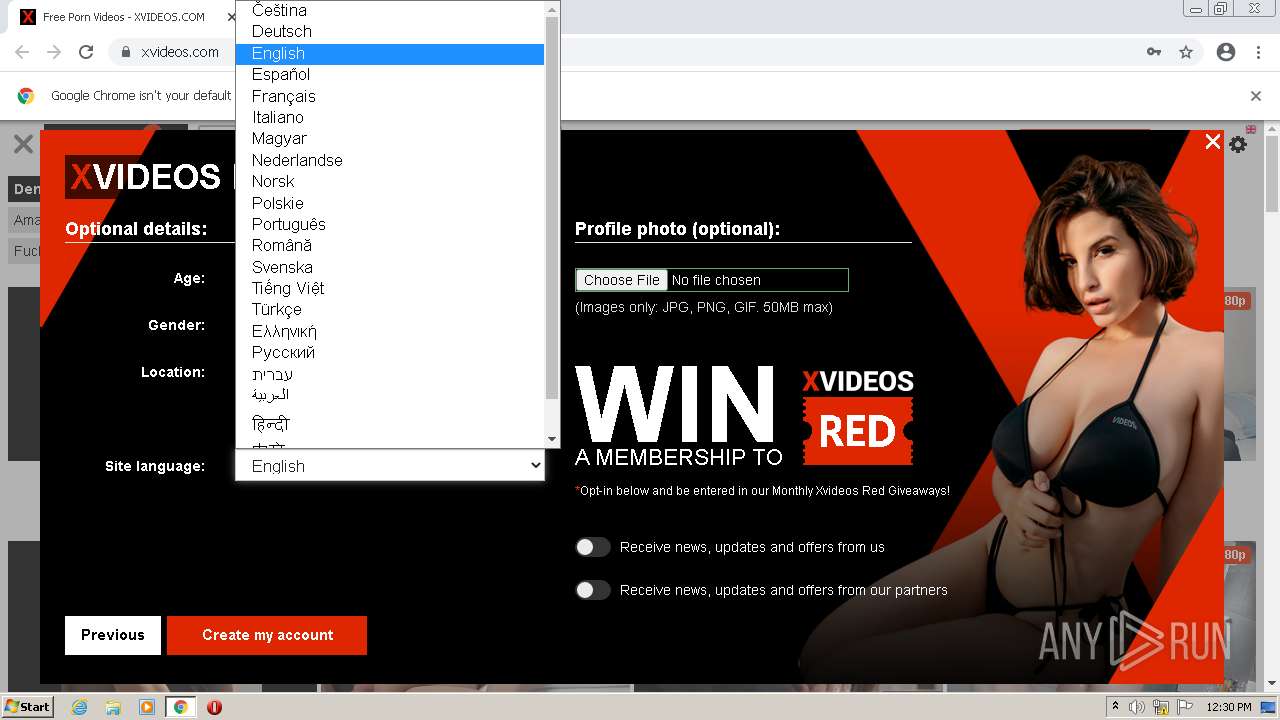Pick Português language option
Image resolution: width=1280 pixels, height=720 pixels.
pyautogui.click(x=390, y=225)
